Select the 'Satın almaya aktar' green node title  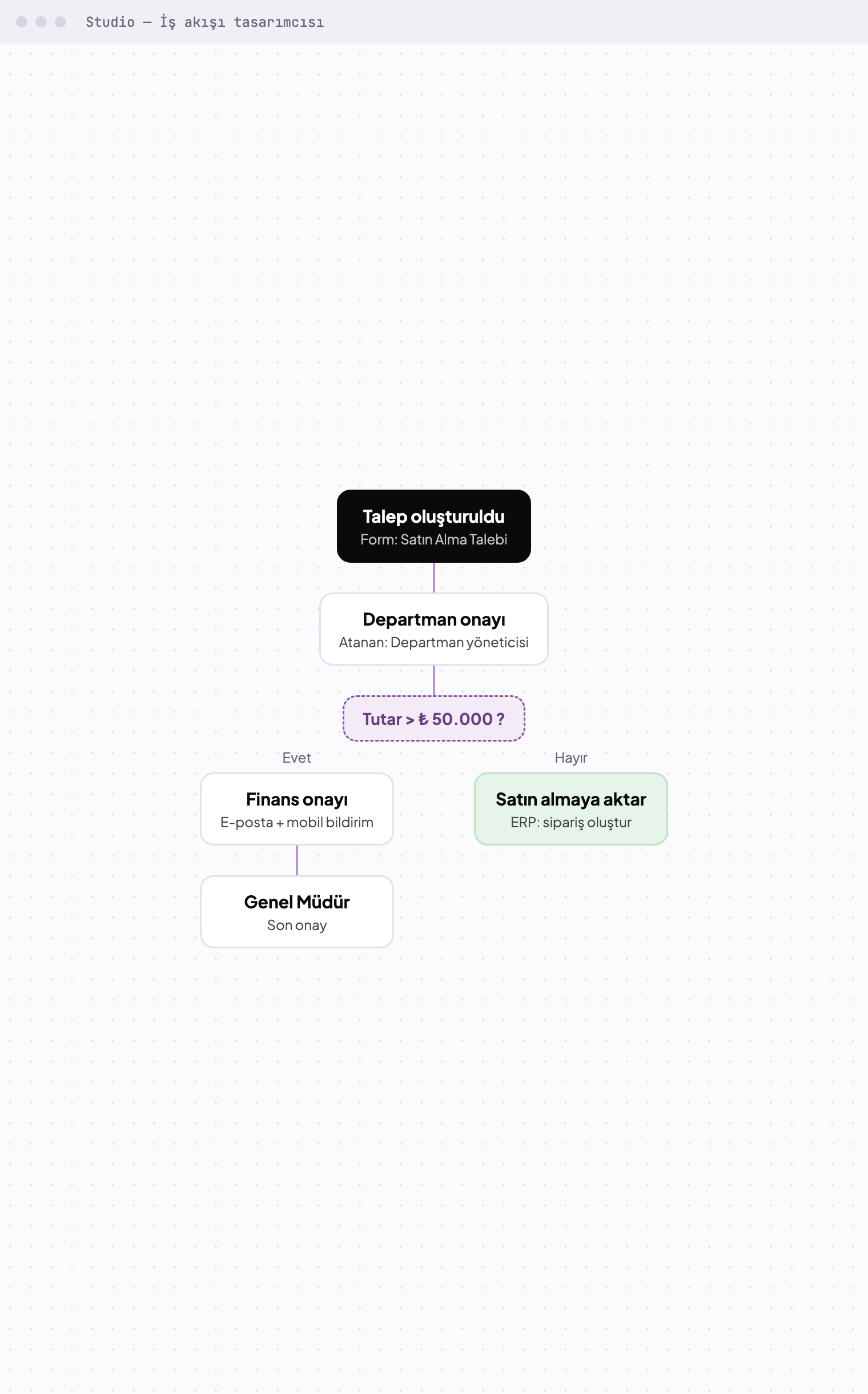pyautogui.click(x=571, y=799)
